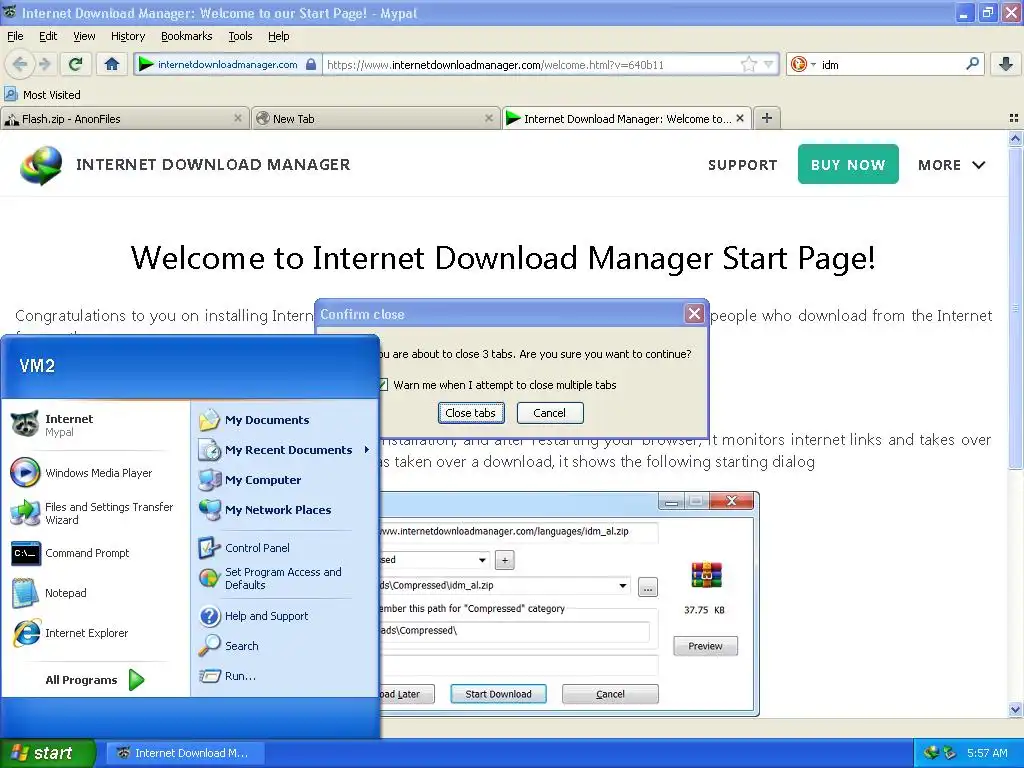Close the Flash.zip - AnonFiles tab
The image size is (1024, 768).
tap(238, 118)
